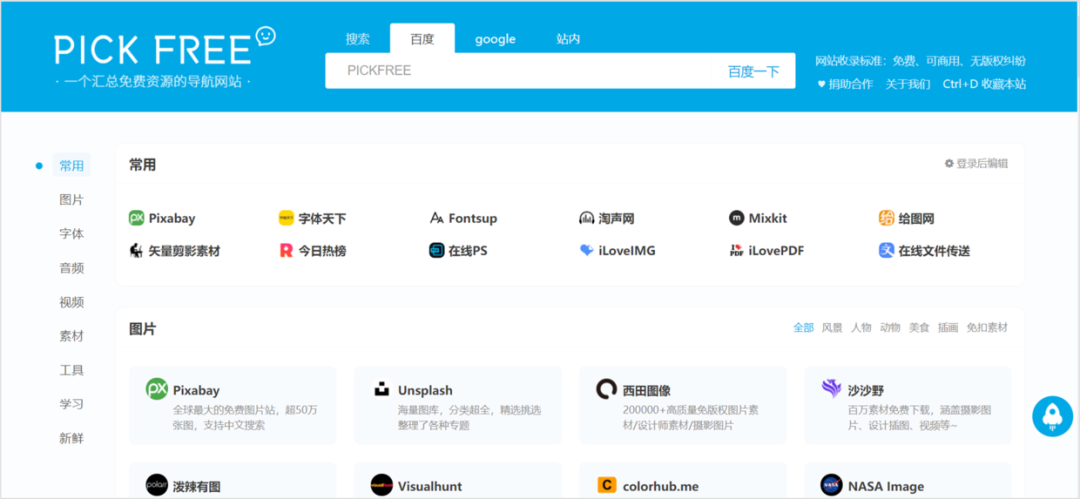
Task: Switch to the 搜索 search tab
Action: click(357, 39)
